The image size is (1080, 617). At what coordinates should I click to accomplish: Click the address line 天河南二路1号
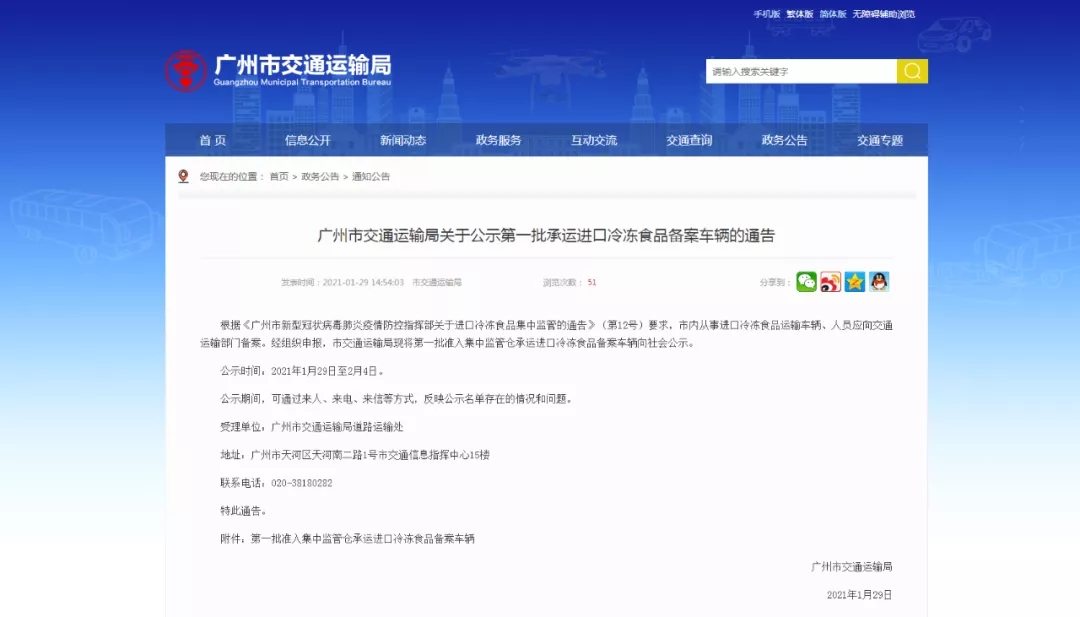pos(355,454)
